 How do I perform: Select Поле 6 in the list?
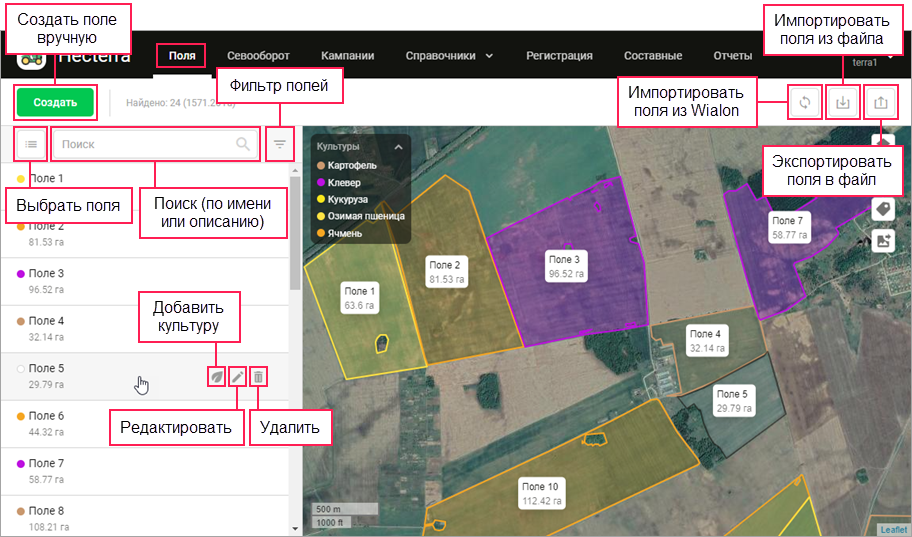click(144, 424)
